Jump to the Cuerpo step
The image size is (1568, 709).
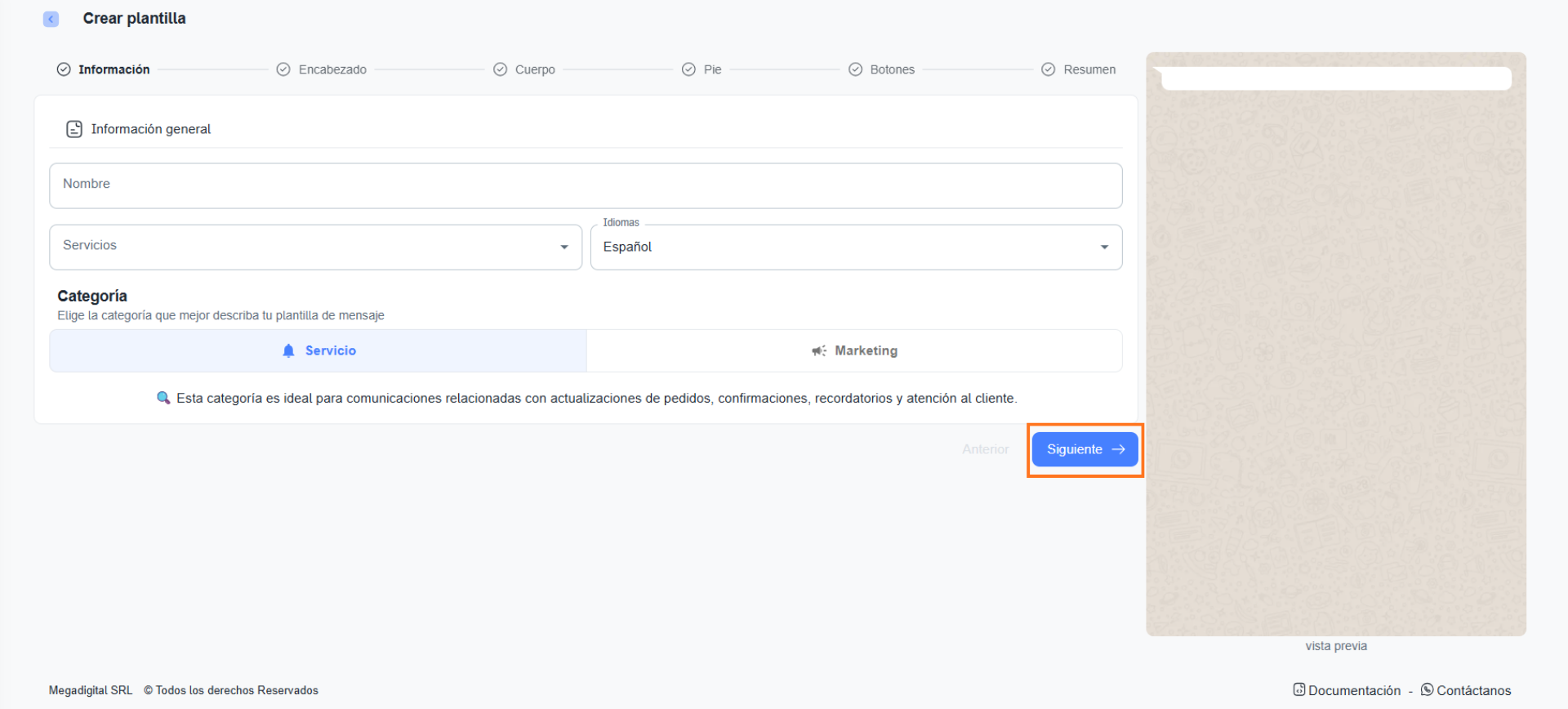(x=534, y=69)
